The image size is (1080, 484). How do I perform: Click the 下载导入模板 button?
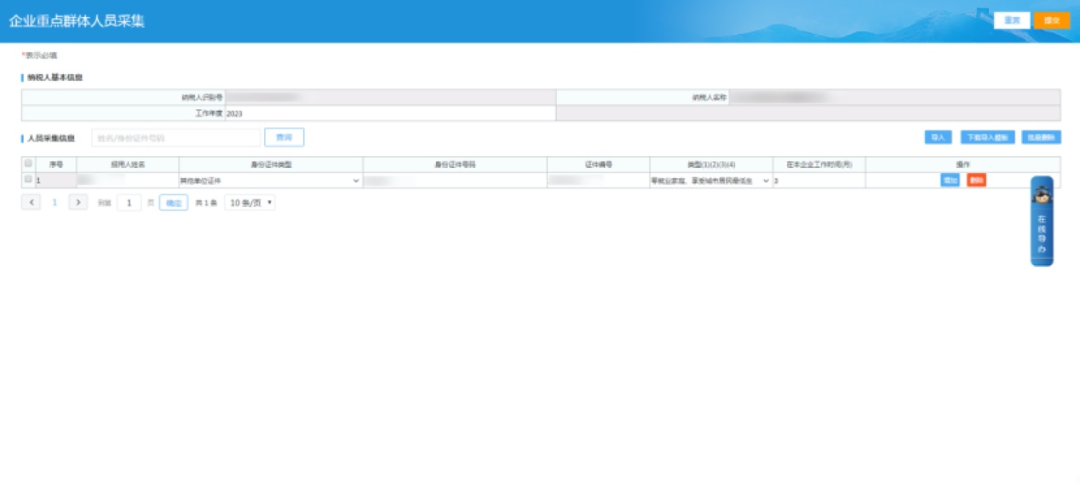click(x=988, y=138)
